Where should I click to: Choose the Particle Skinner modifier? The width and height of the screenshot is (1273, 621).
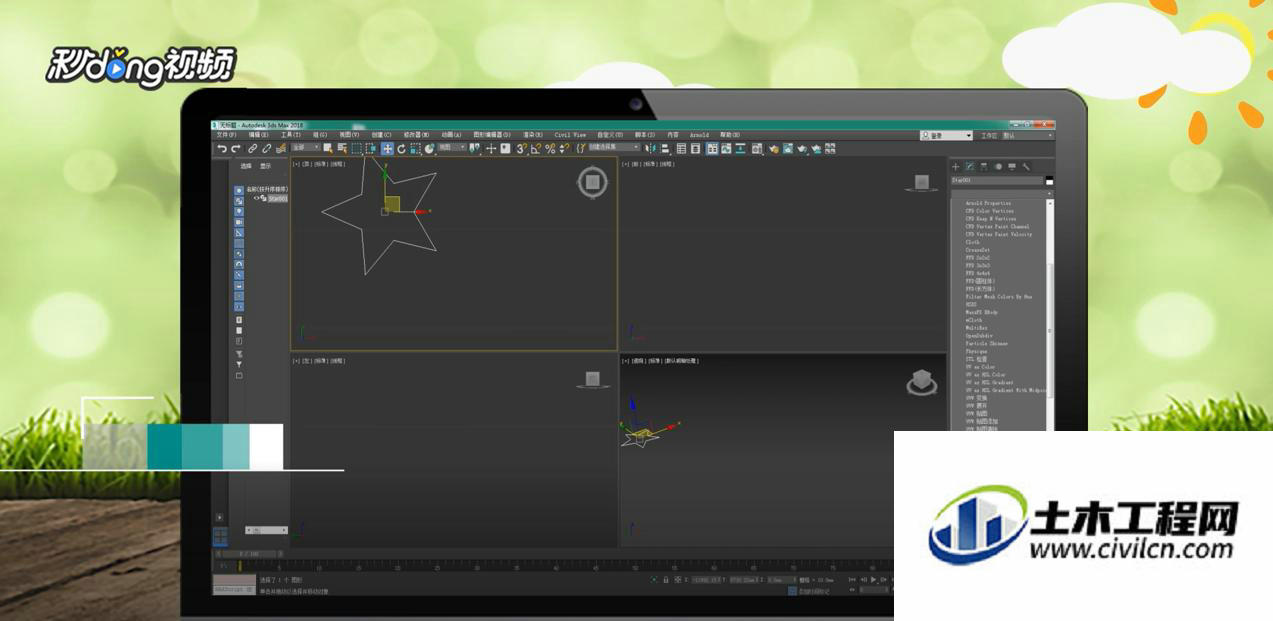point(987,343)
